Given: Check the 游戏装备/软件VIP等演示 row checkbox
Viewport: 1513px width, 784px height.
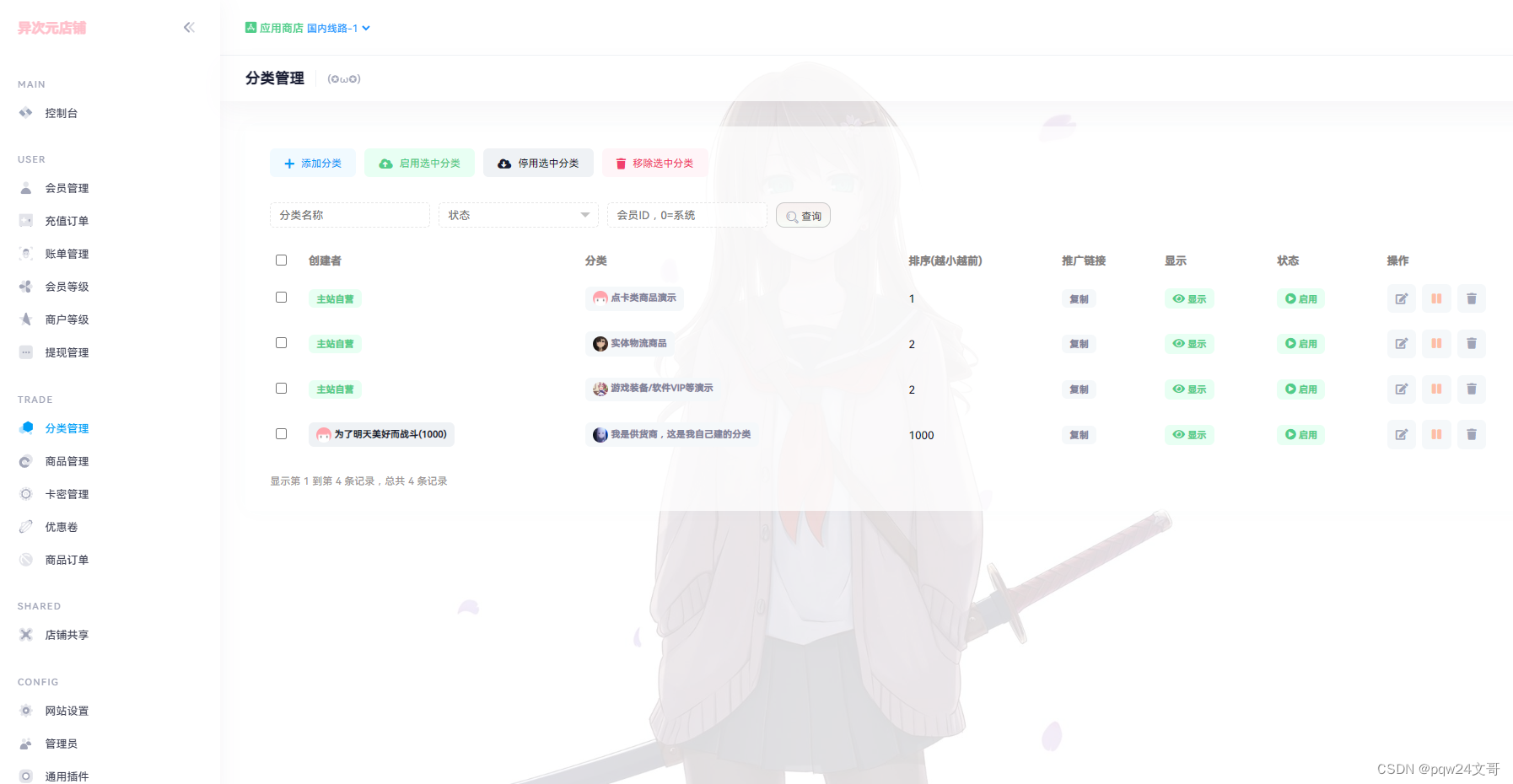Looking at the screenshot, I should tap(281, 388).
